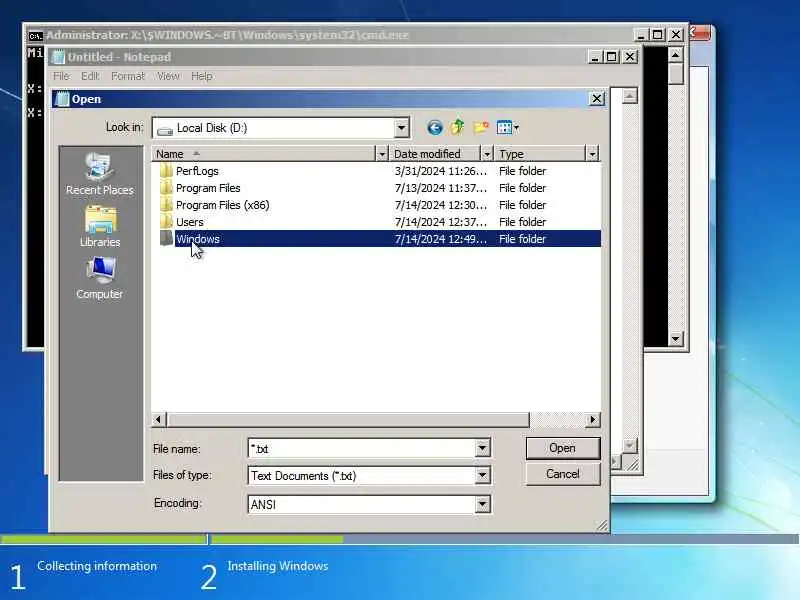Select the Windows folder name
Image resolution: width=800 pixels, height=600 pixels.
tap(197, 239)
